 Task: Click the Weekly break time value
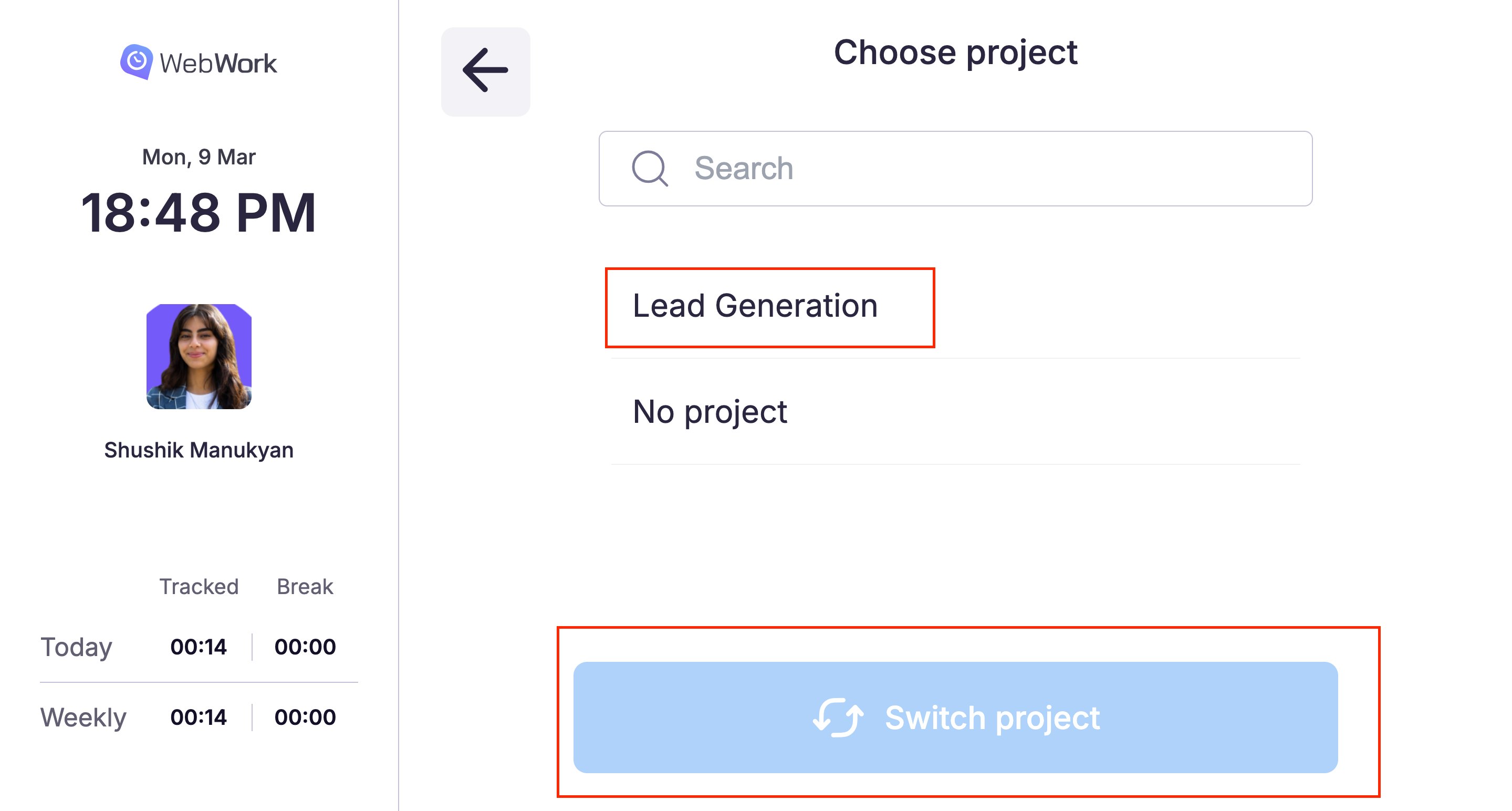point(305,717)
